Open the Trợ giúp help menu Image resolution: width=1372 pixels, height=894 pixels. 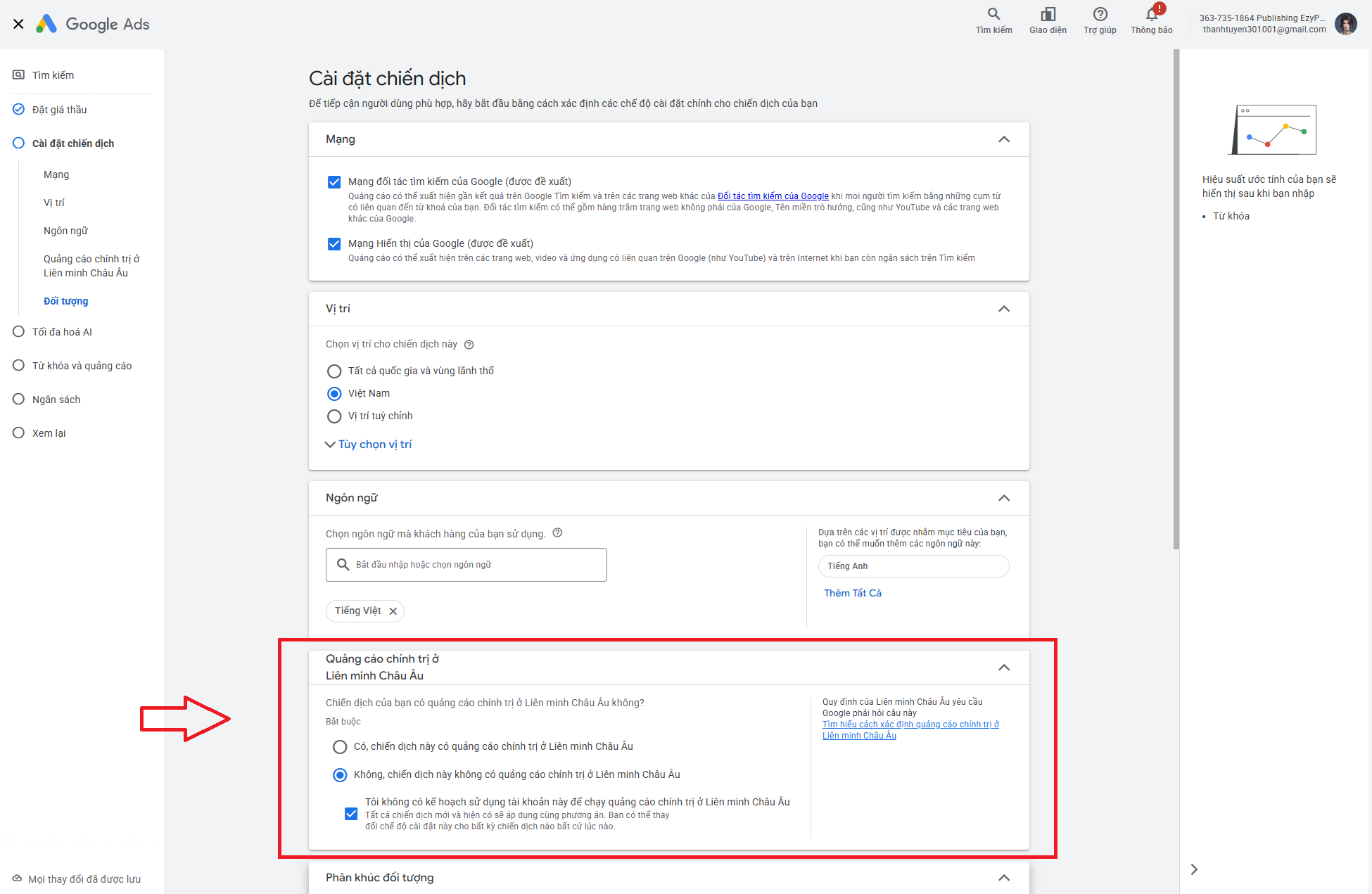[1100, 20]
